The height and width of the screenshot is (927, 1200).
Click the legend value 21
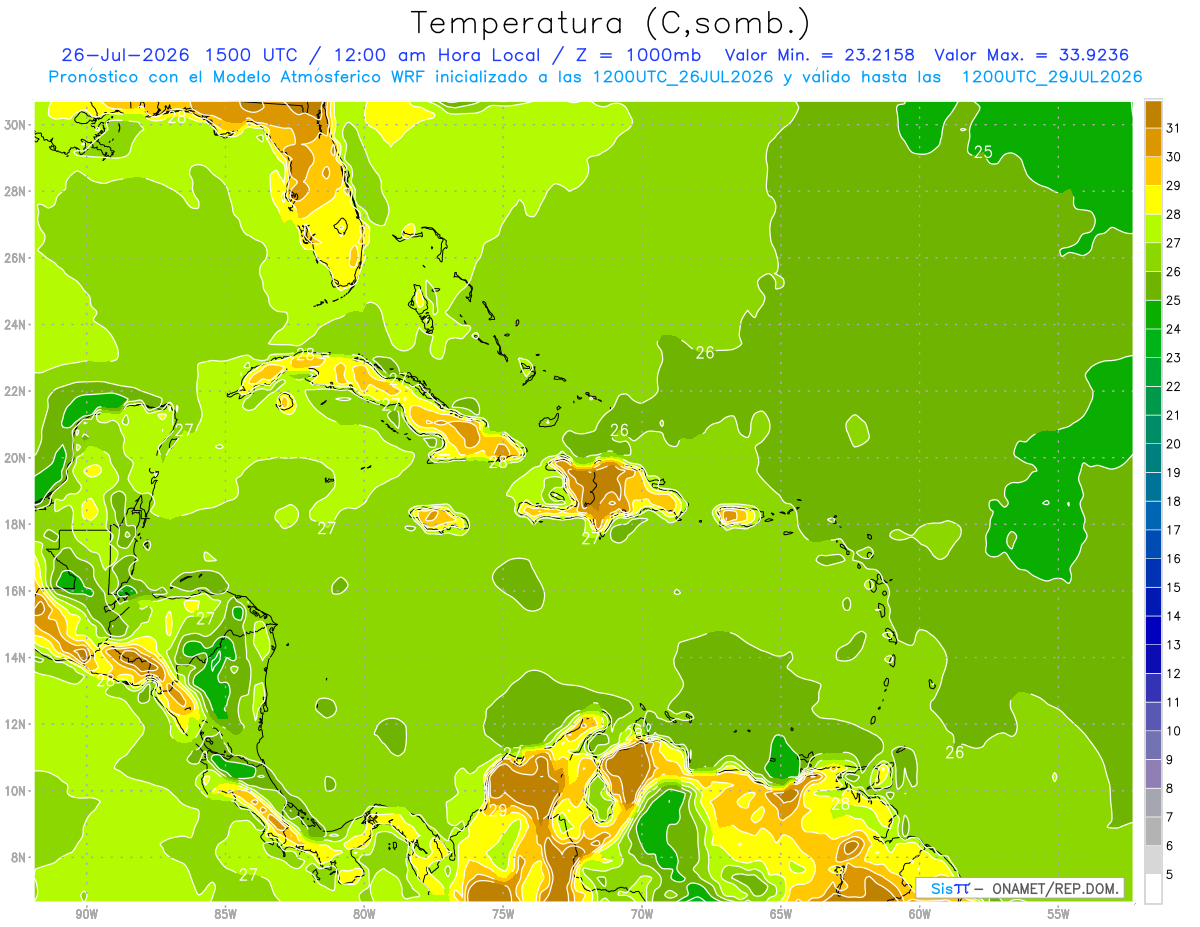tap(1174, 415)
